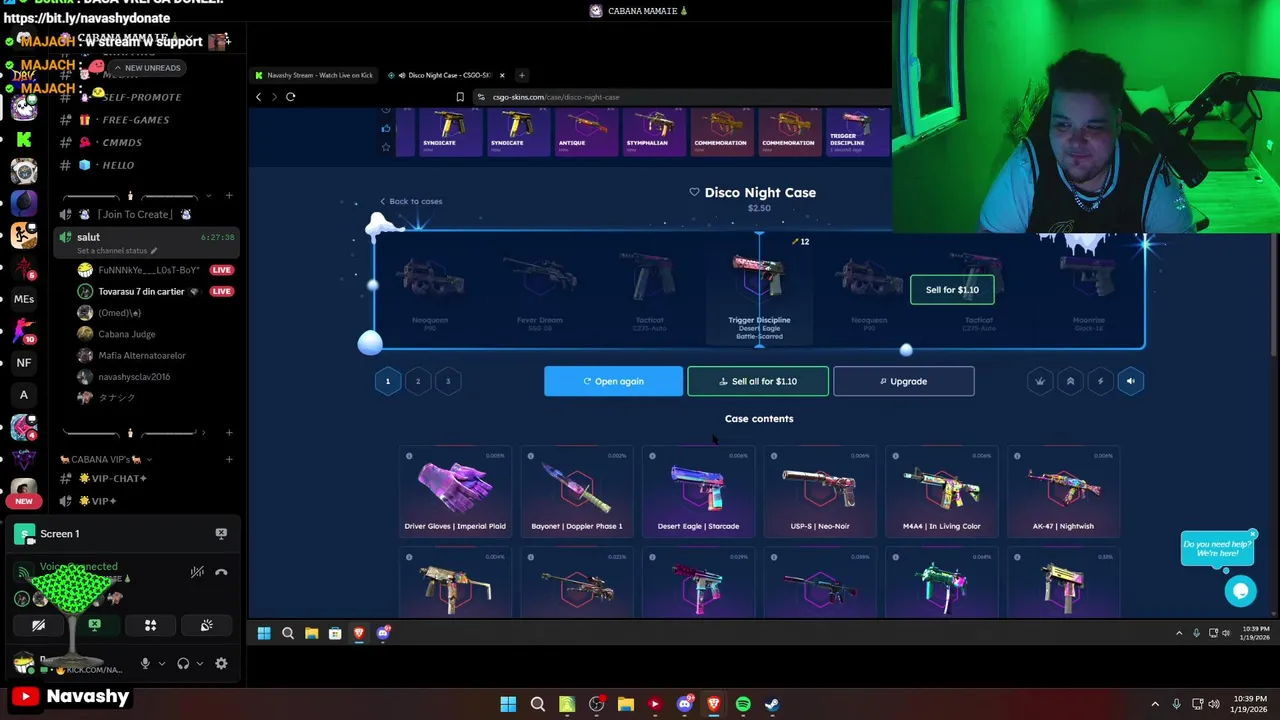1280x720 pixels.
Task: Deafen Discord headphones
Action: pos(183,664)
